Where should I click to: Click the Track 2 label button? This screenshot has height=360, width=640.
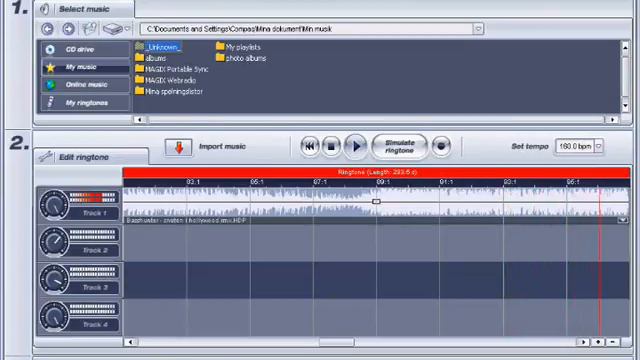tap(94, 250)
